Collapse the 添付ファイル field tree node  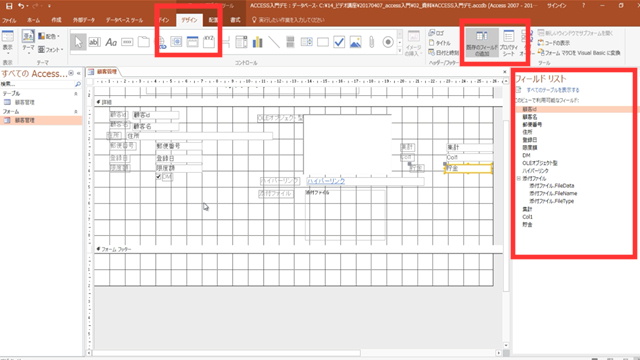click(x=519, y=178)
